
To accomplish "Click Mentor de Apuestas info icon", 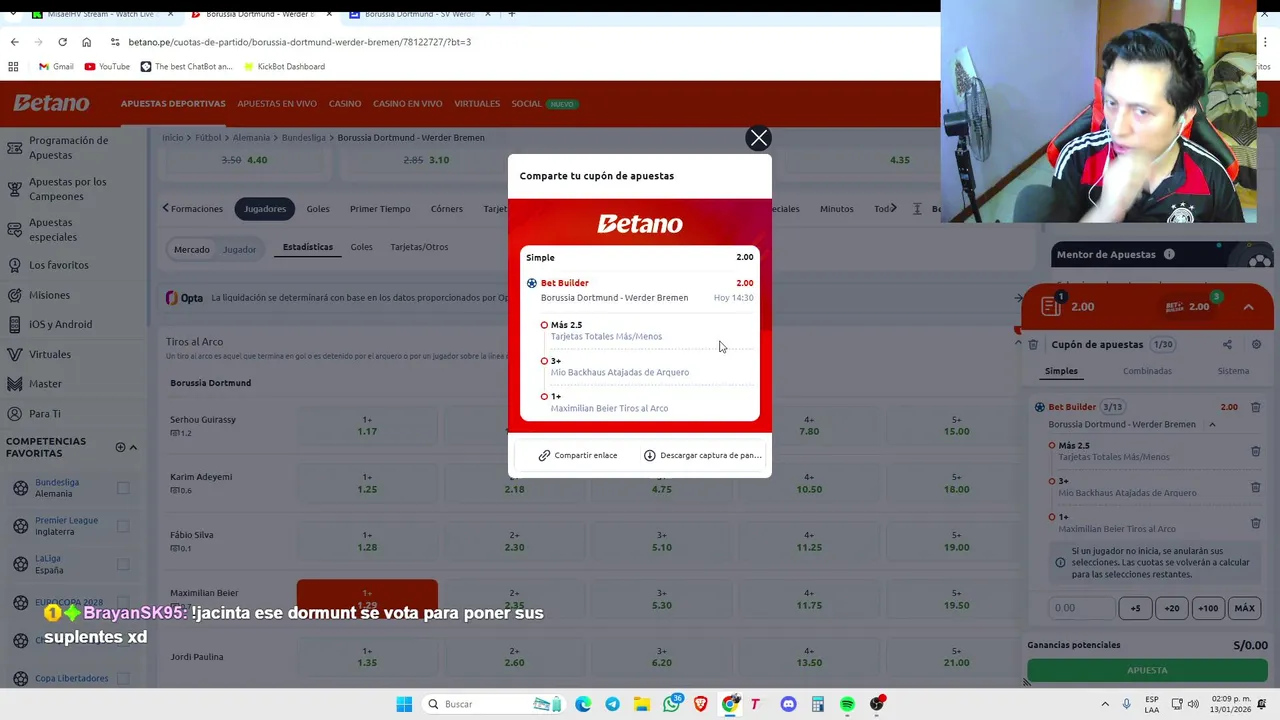I will click(1169, 254).
